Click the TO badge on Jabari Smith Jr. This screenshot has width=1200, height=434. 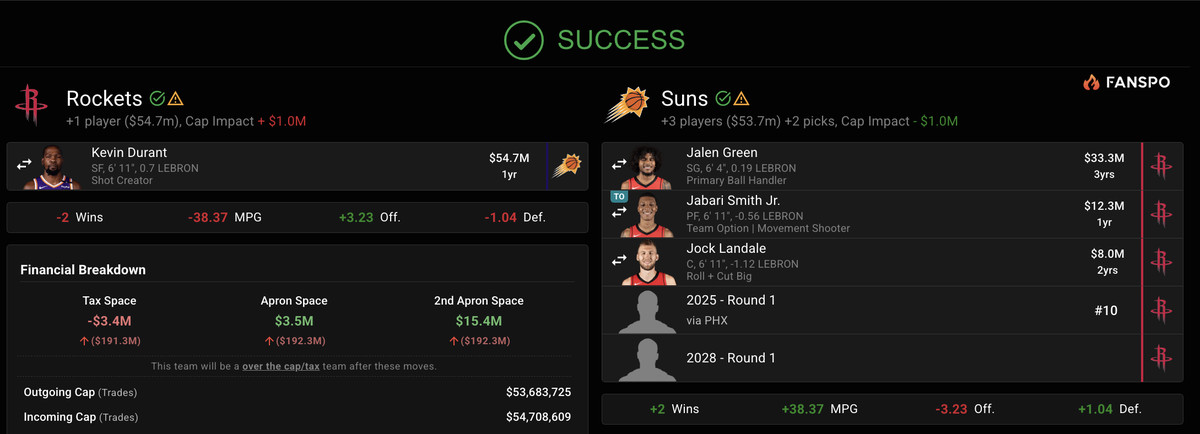pyautogui.click(x=620, y=198)
